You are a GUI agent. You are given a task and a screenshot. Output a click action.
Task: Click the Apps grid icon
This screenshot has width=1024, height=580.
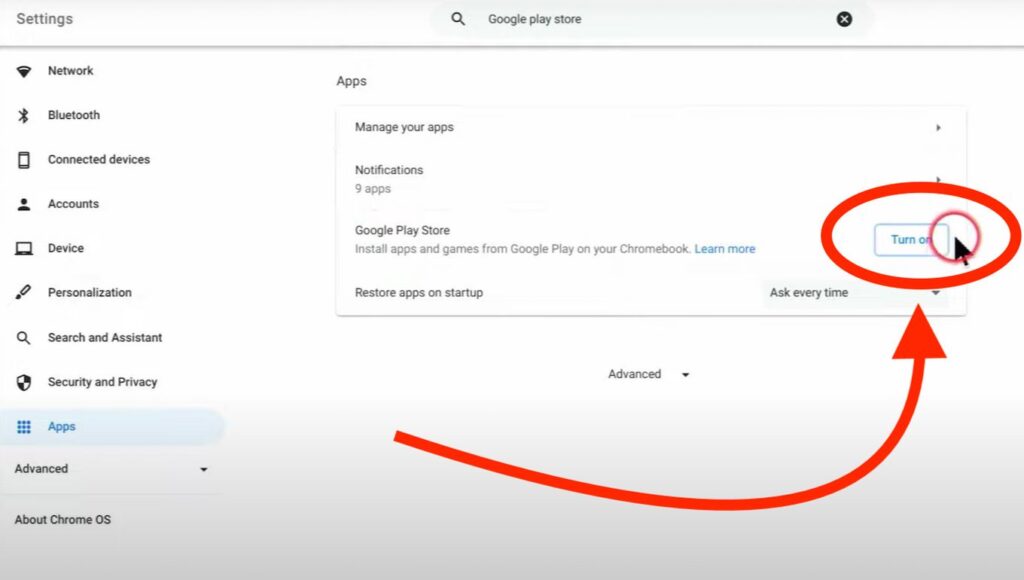coord(24,427)
